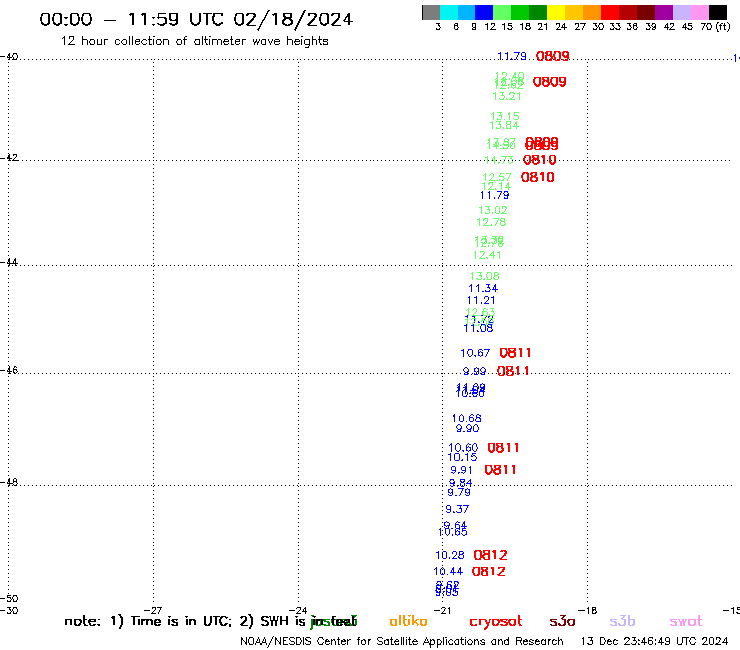
Task: Click the yellow swatch in the color scale
Action: (x=556, y=12)
